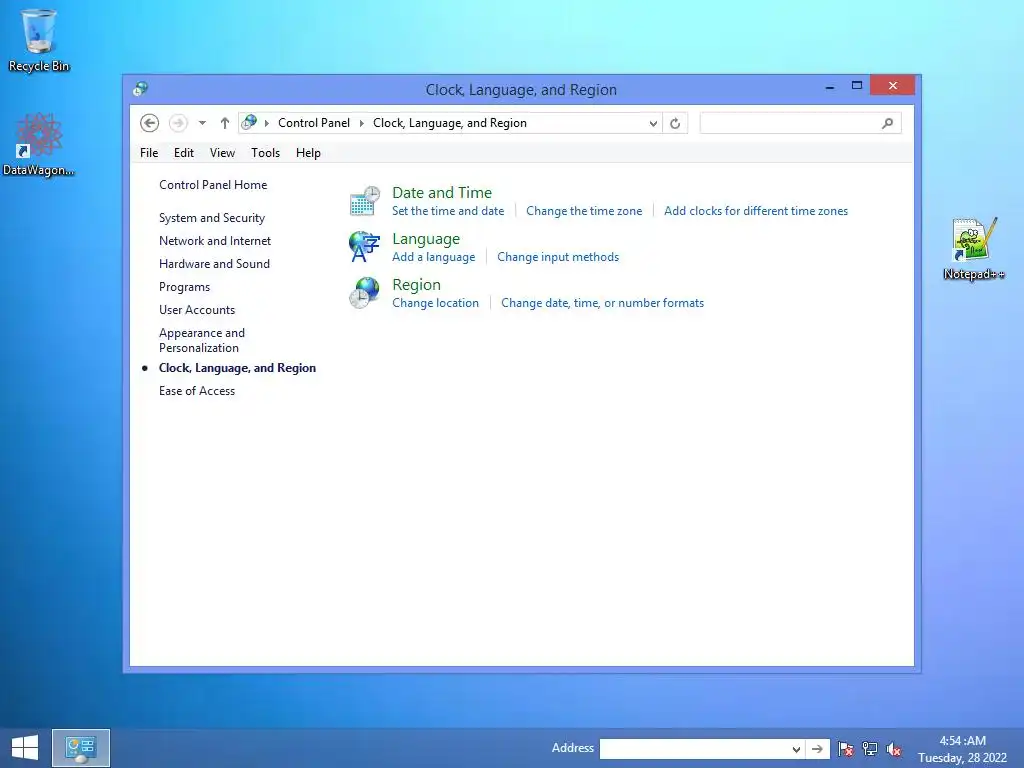Image resolution: width=1024 pixels, height=768 pixels.
Task: Select Clock, Language, and Region in sidebar
Action: tap(237, 368)
